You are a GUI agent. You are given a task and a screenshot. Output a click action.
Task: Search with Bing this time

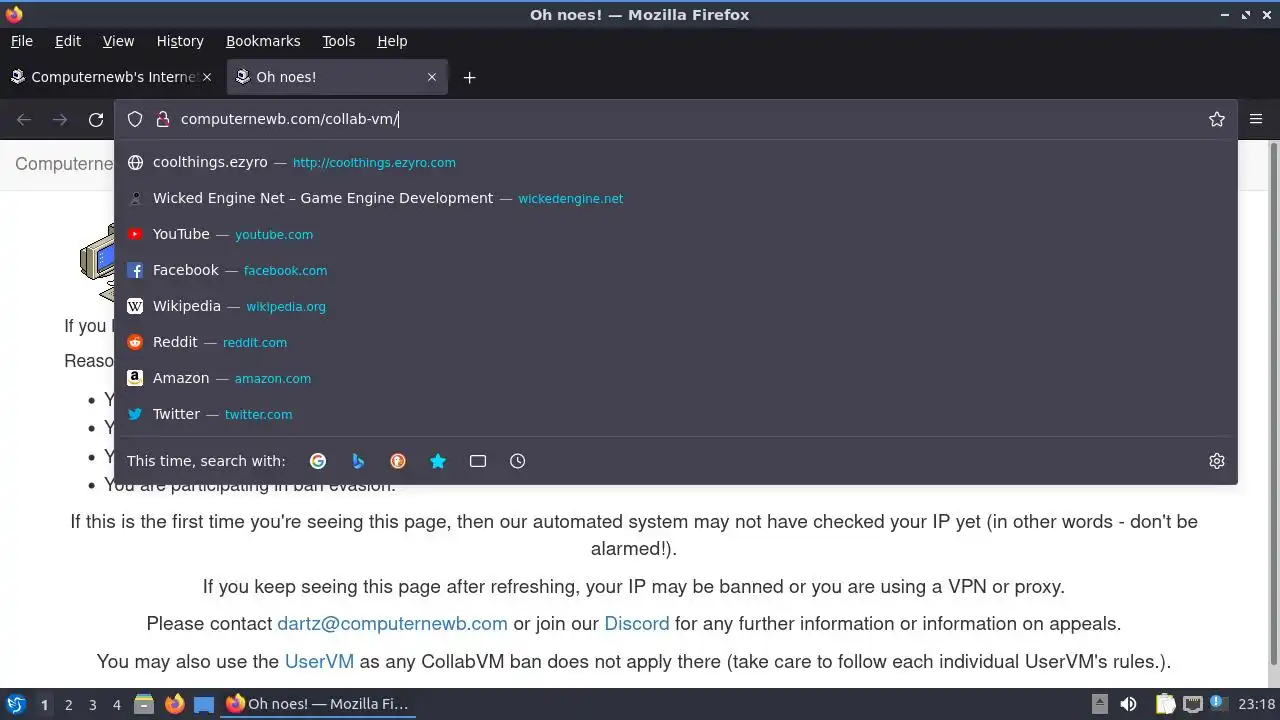click(358, 461)
